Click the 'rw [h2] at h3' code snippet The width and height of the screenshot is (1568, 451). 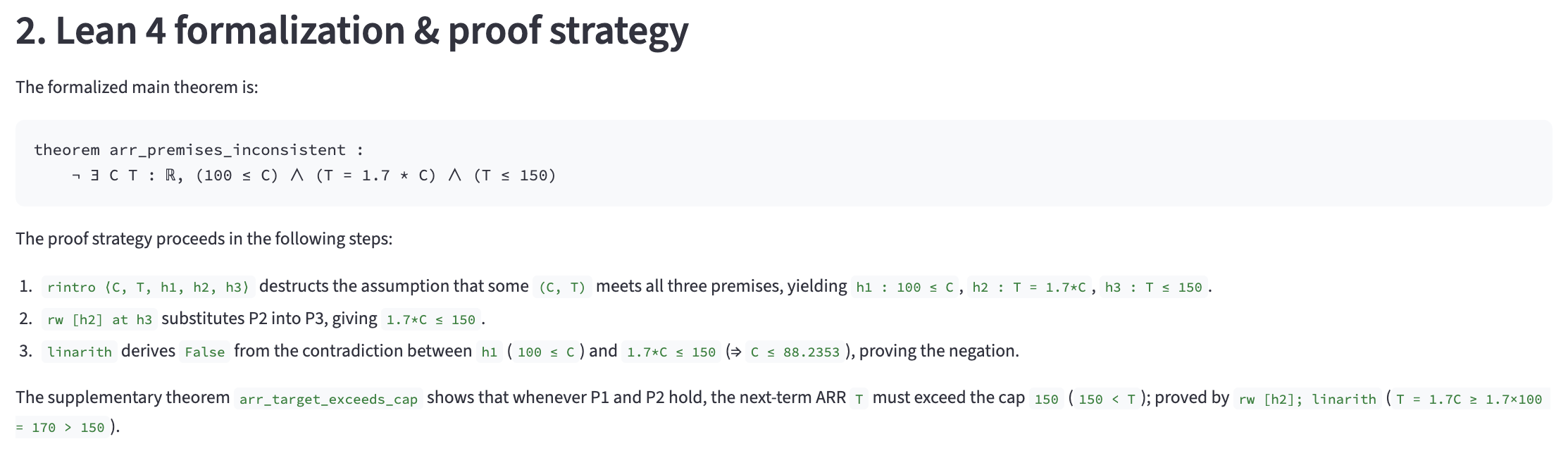pyautogui.click(x=99, y=319)
